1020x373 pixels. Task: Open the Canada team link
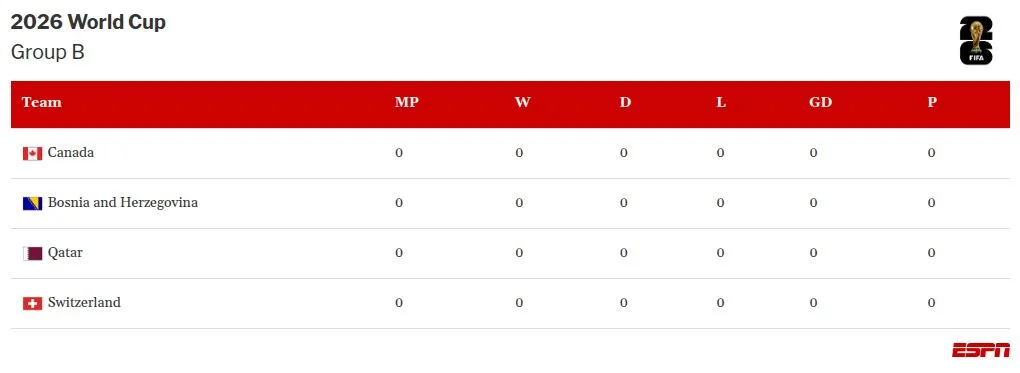(x=71, y=152)
